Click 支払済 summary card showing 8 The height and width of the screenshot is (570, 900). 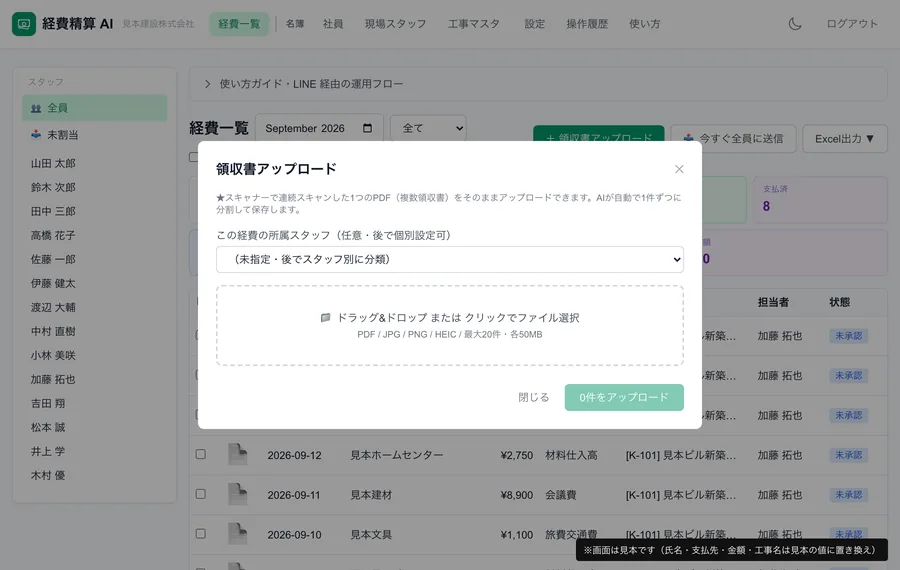pyautogui.click(x=820, y=199)
